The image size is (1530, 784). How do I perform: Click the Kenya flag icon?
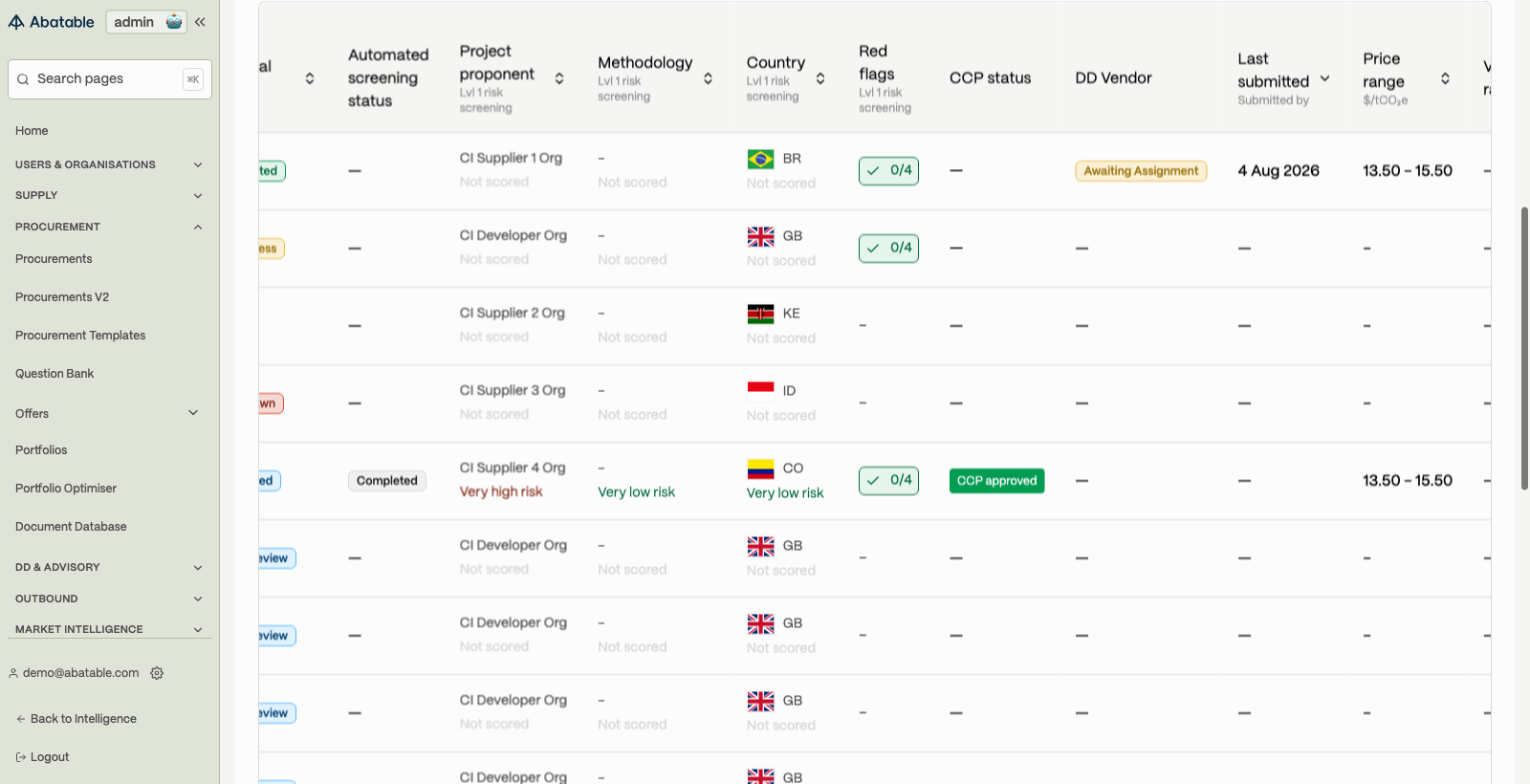(x=760, y=314)
